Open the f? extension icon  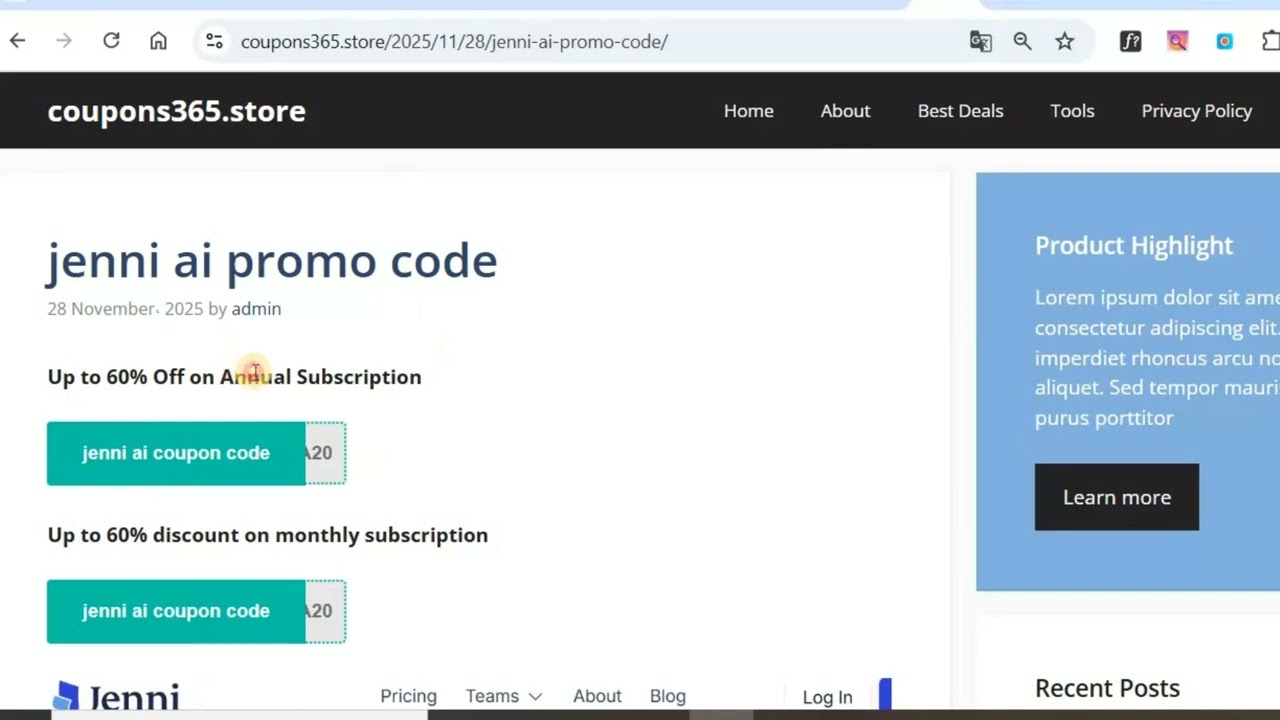(1130, 41)
